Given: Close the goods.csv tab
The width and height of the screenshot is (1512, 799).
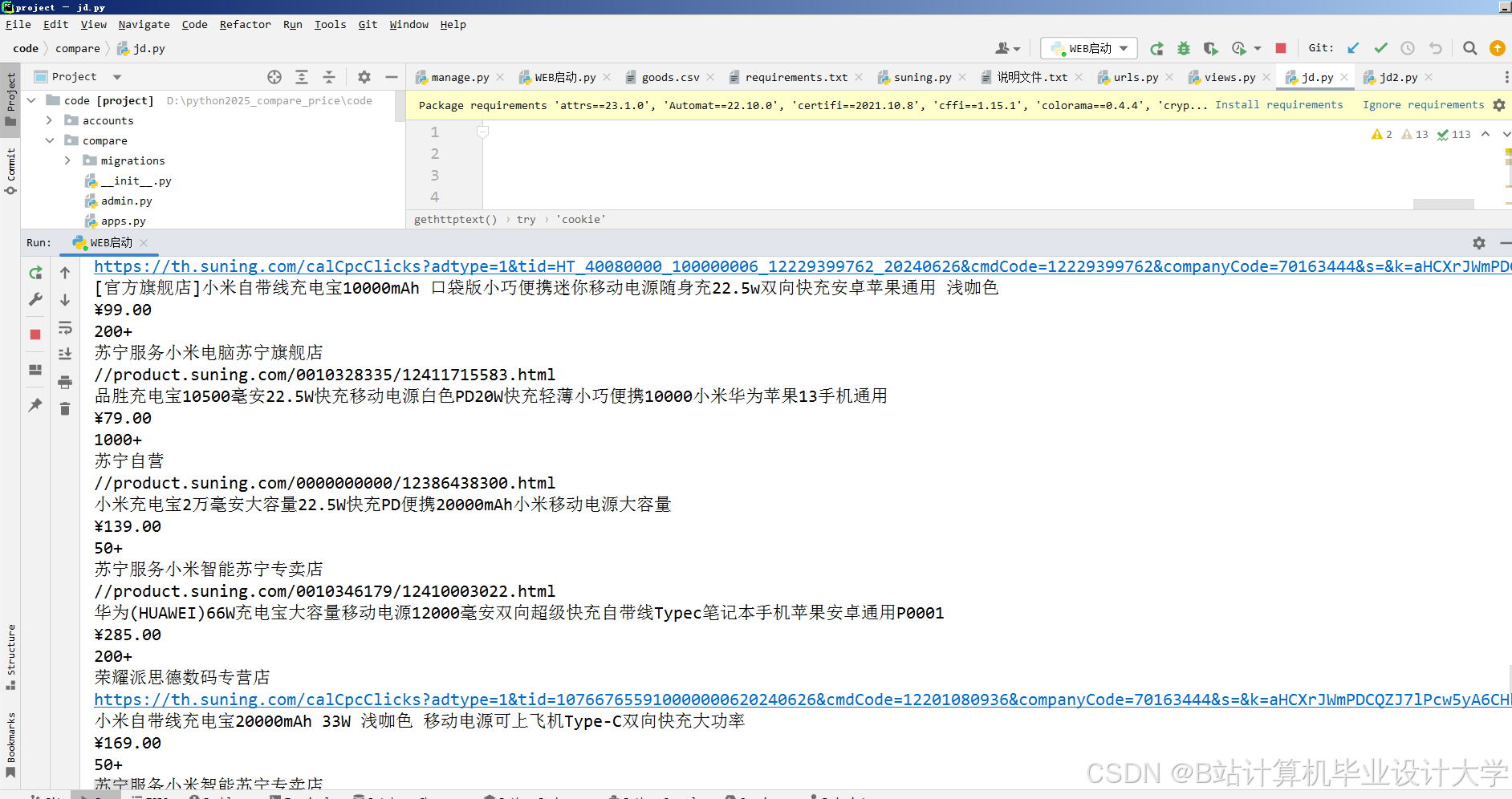Looking at the screenshot, I should click(x=710, y=77).
